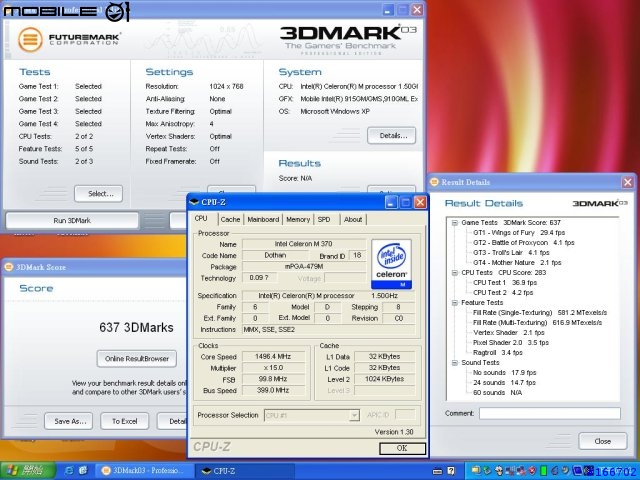Click the language bar help icon
640x480 pixels.
pyautogui.click(x=451, y=471)
